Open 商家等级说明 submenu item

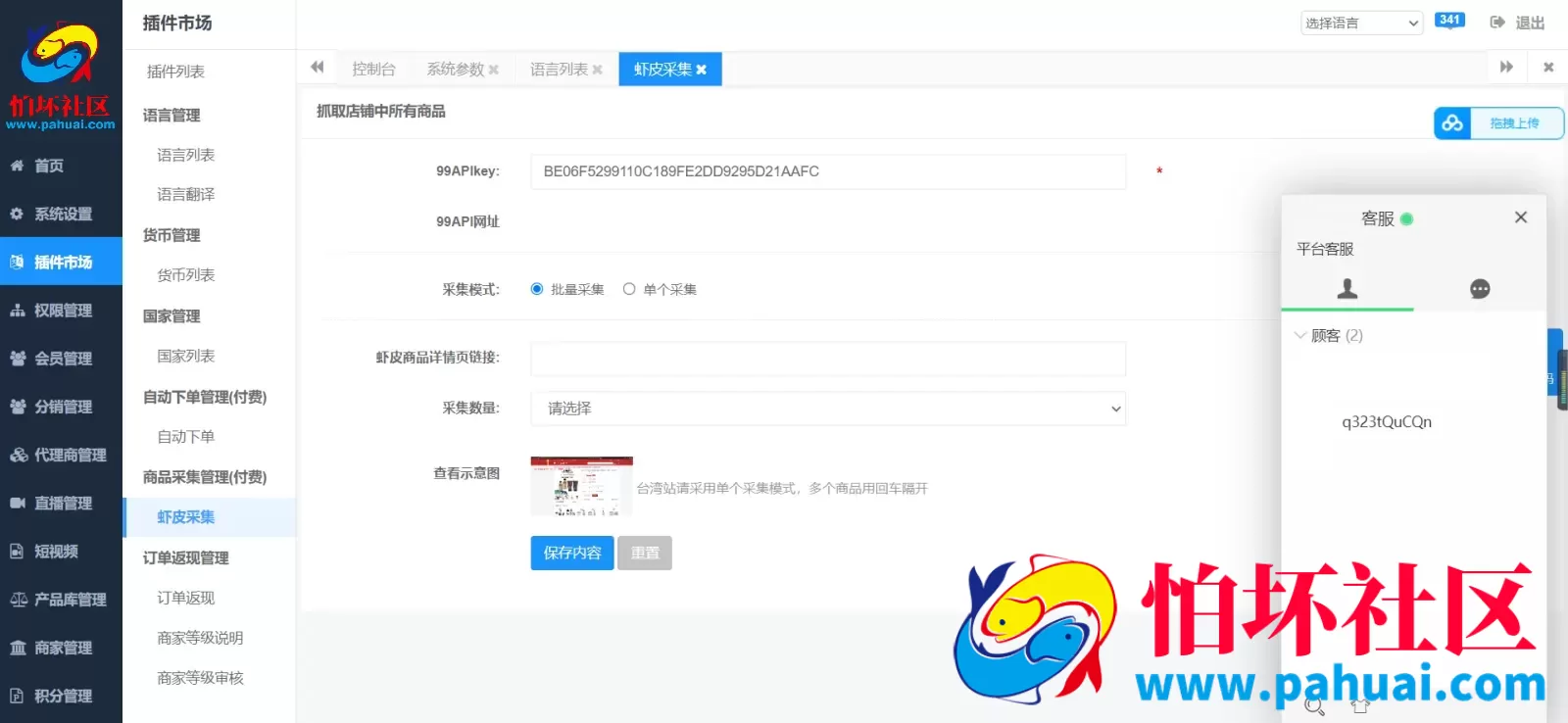pos(200,638)
